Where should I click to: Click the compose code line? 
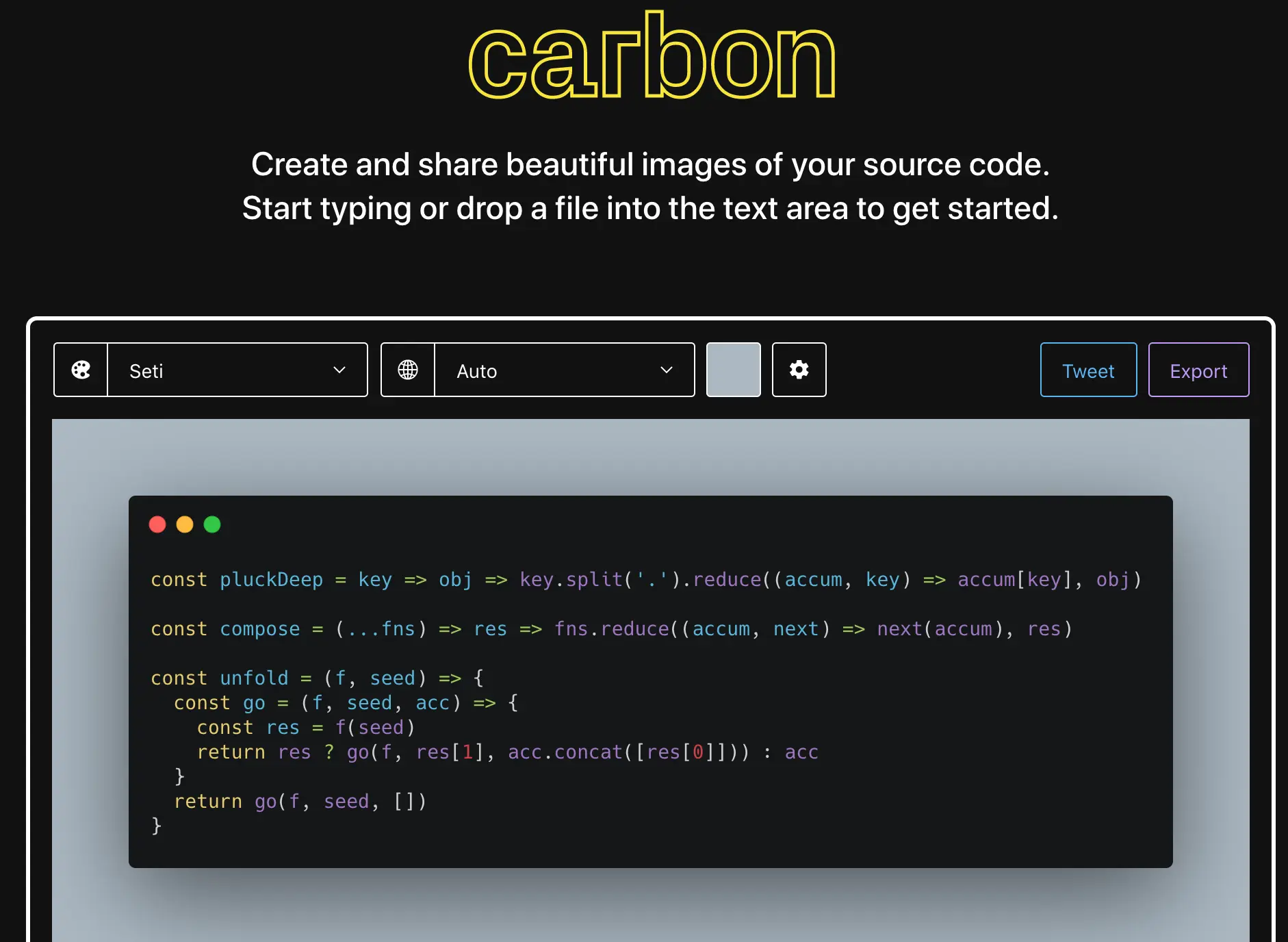click(611, 629)
